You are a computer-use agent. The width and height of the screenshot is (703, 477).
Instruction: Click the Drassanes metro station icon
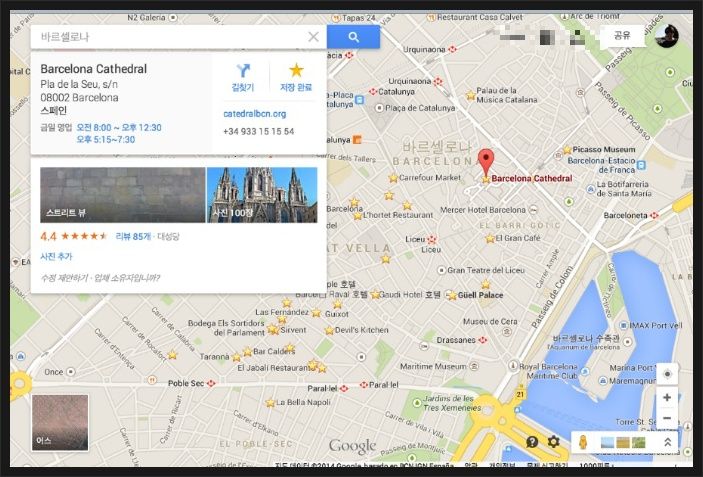point(483,340)
